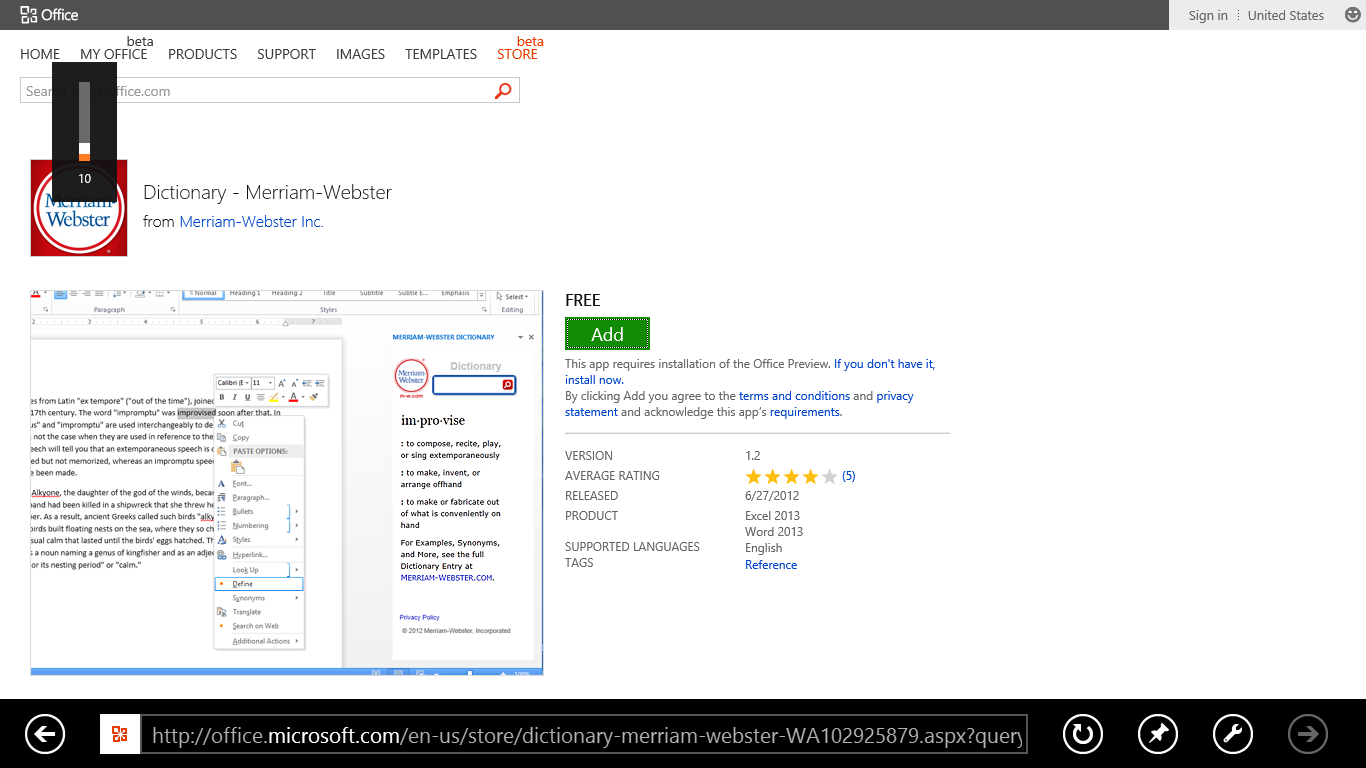Image resolution: width=1366 pixels, height=768 pixels.
Task: Click the Office logo in header
Action: pos(49,15)
